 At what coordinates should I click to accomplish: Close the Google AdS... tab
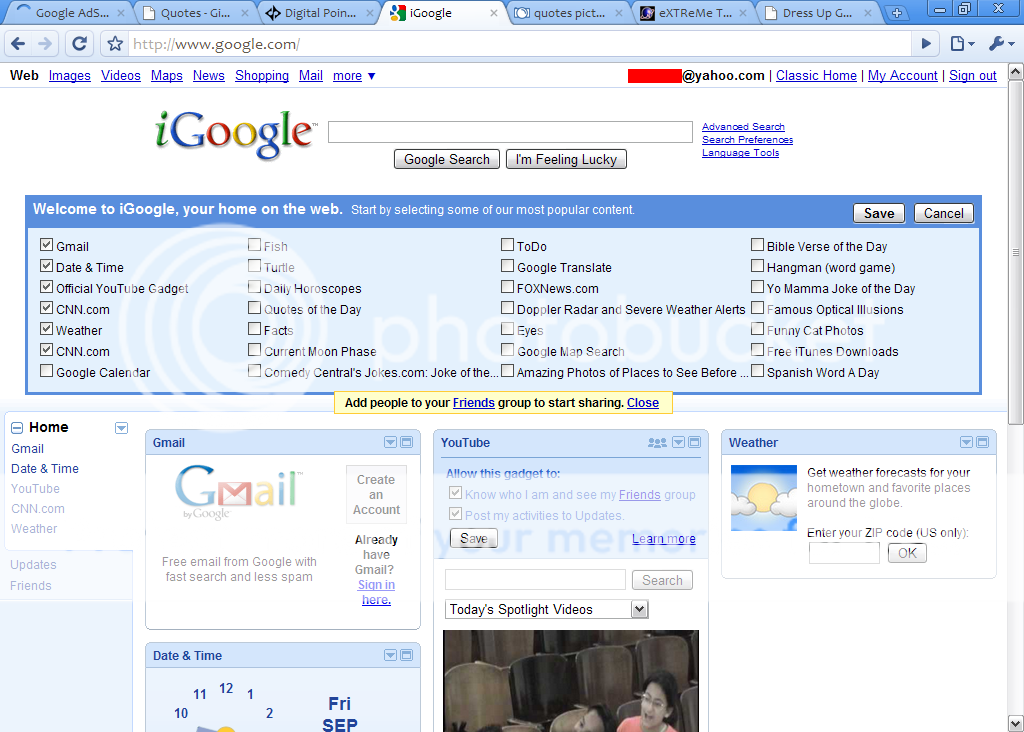click(121, 13)
